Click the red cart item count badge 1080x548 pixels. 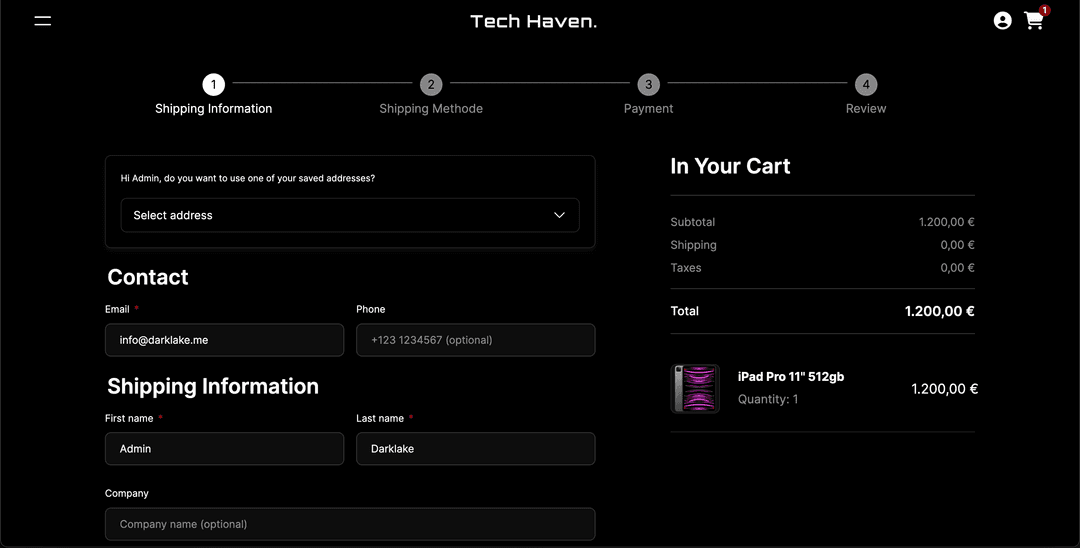pos(1044,10)
